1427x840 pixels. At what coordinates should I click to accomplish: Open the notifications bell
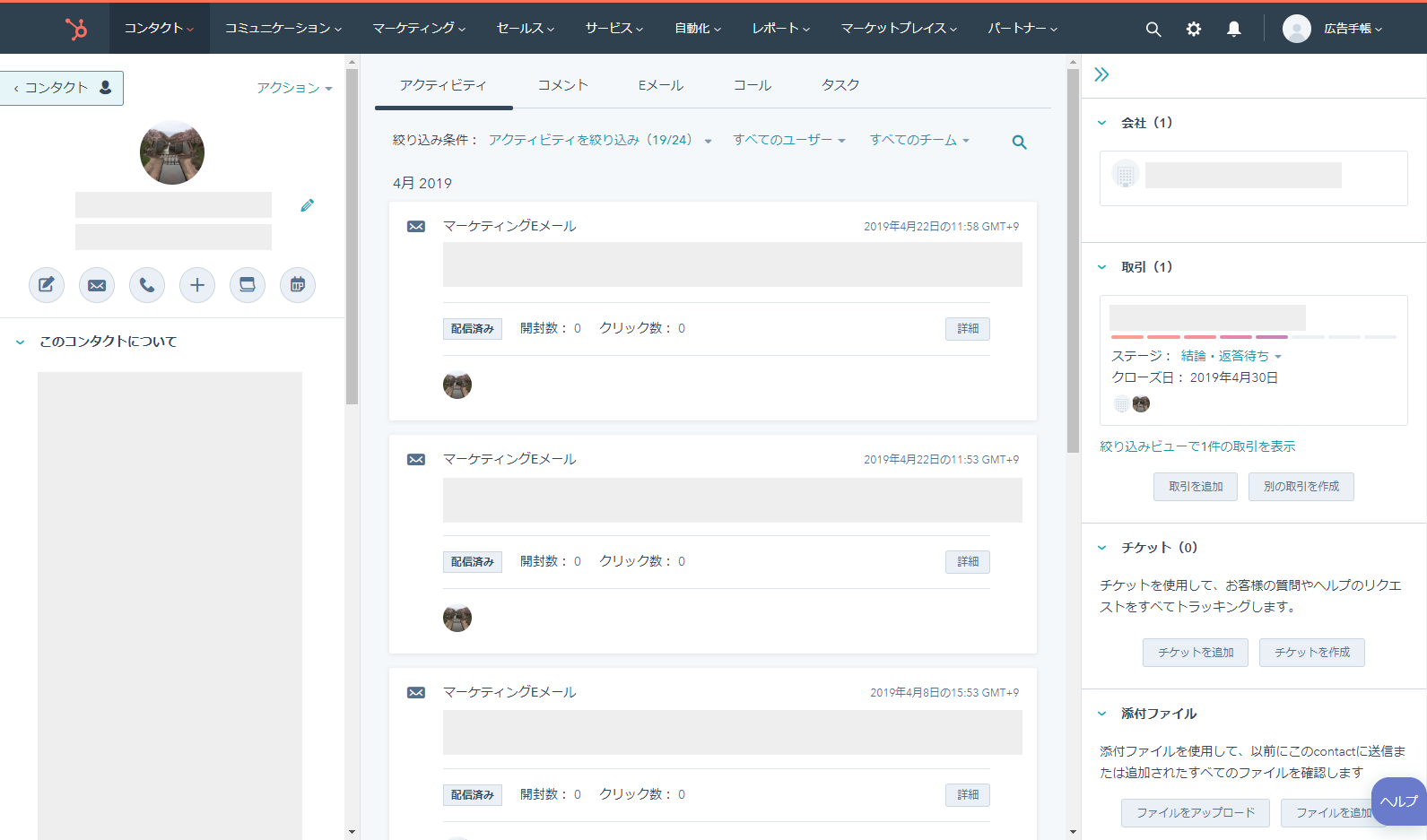point(1234,29)
